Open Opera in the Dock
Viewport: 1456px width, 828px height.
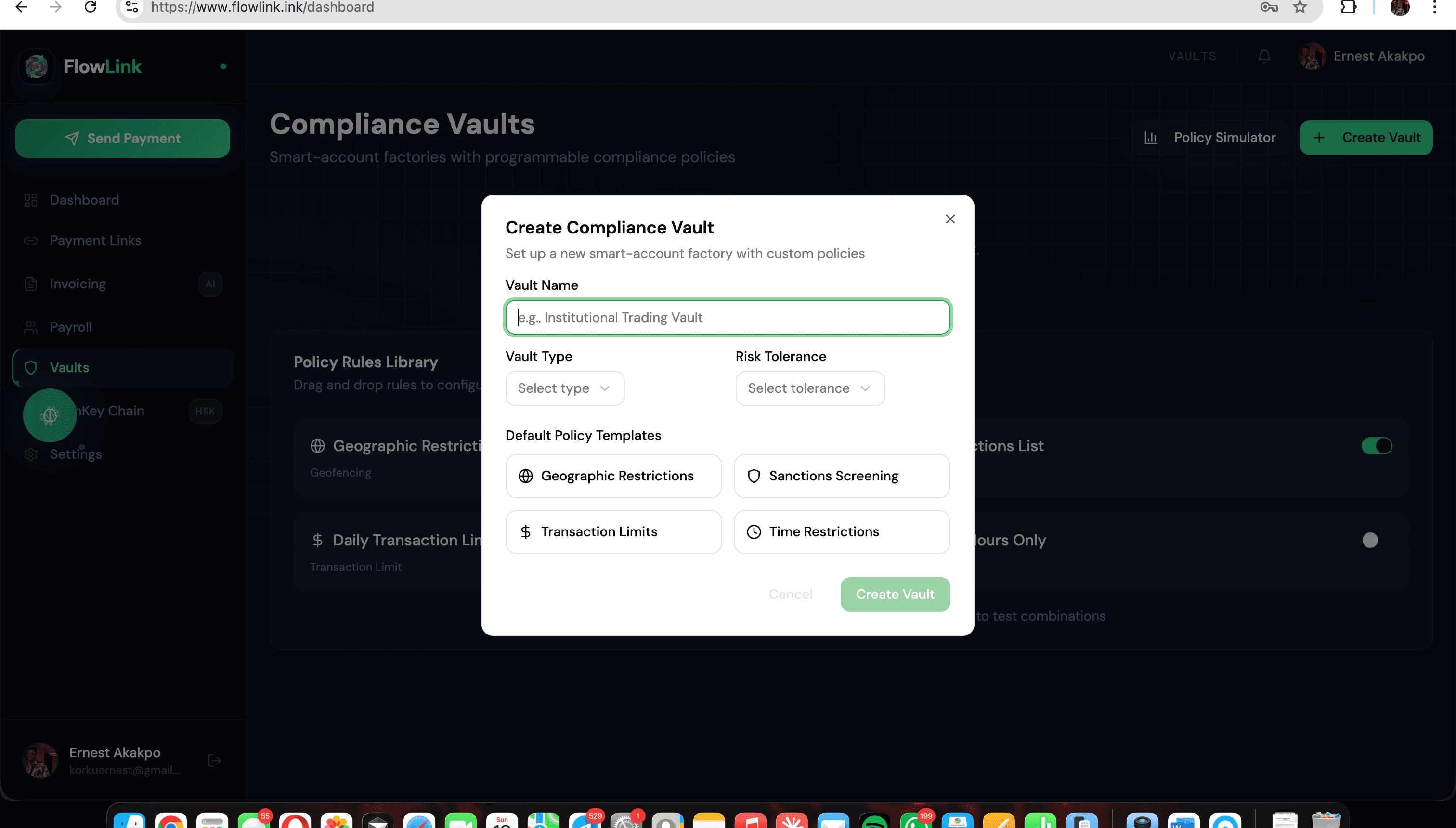click(x=295, y=821)
